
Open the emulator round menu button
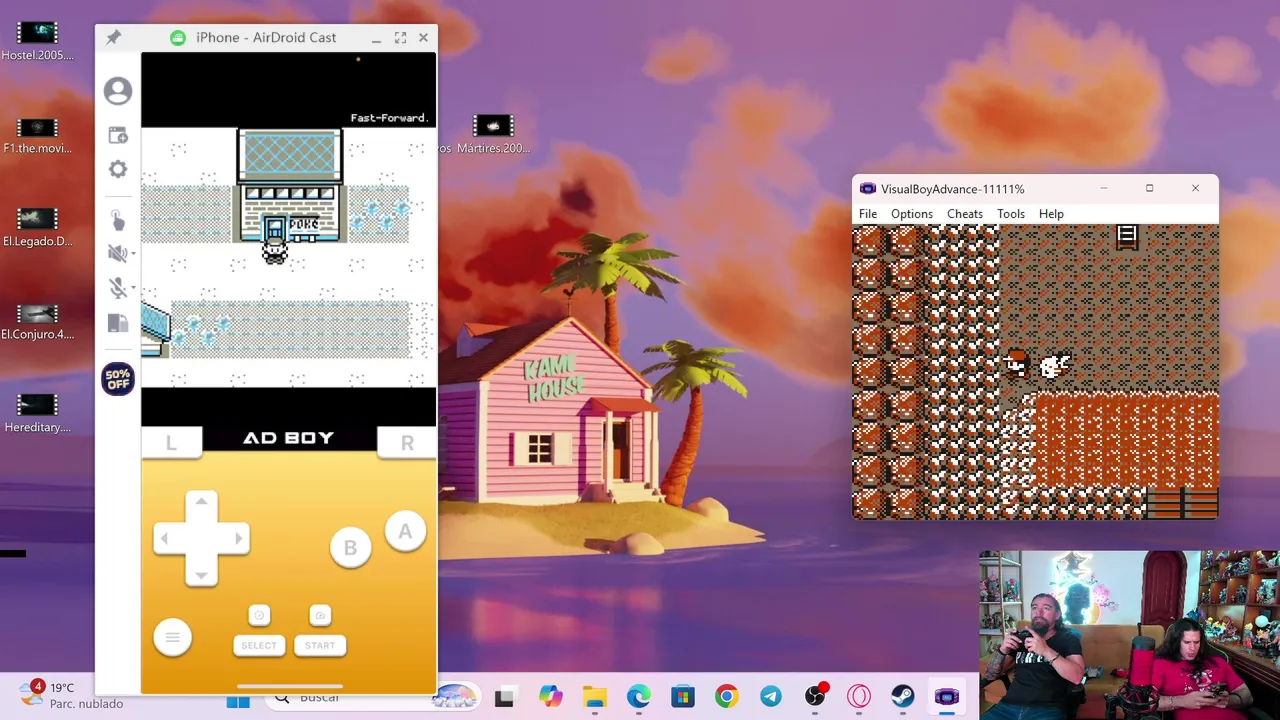172,637
